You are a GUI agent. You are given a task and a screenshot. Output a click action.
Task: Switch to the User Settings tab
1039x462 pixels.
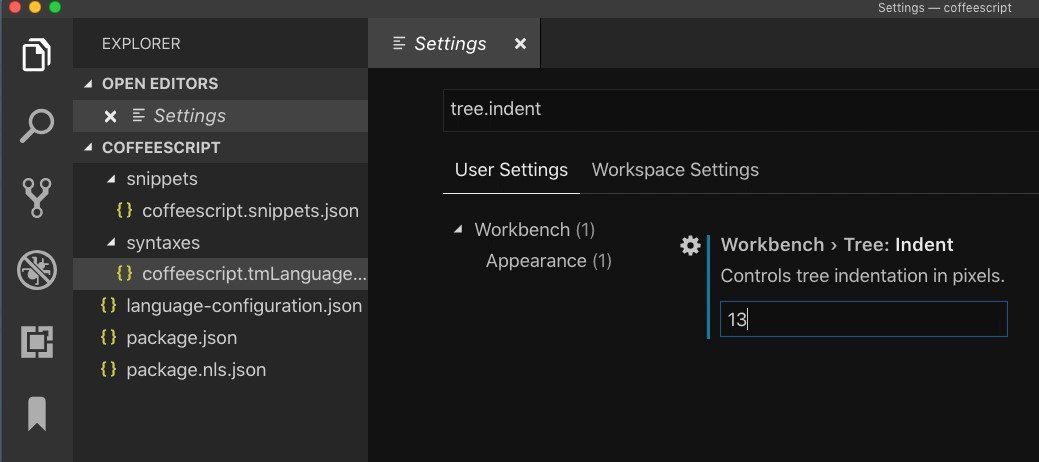pos(511,170)
